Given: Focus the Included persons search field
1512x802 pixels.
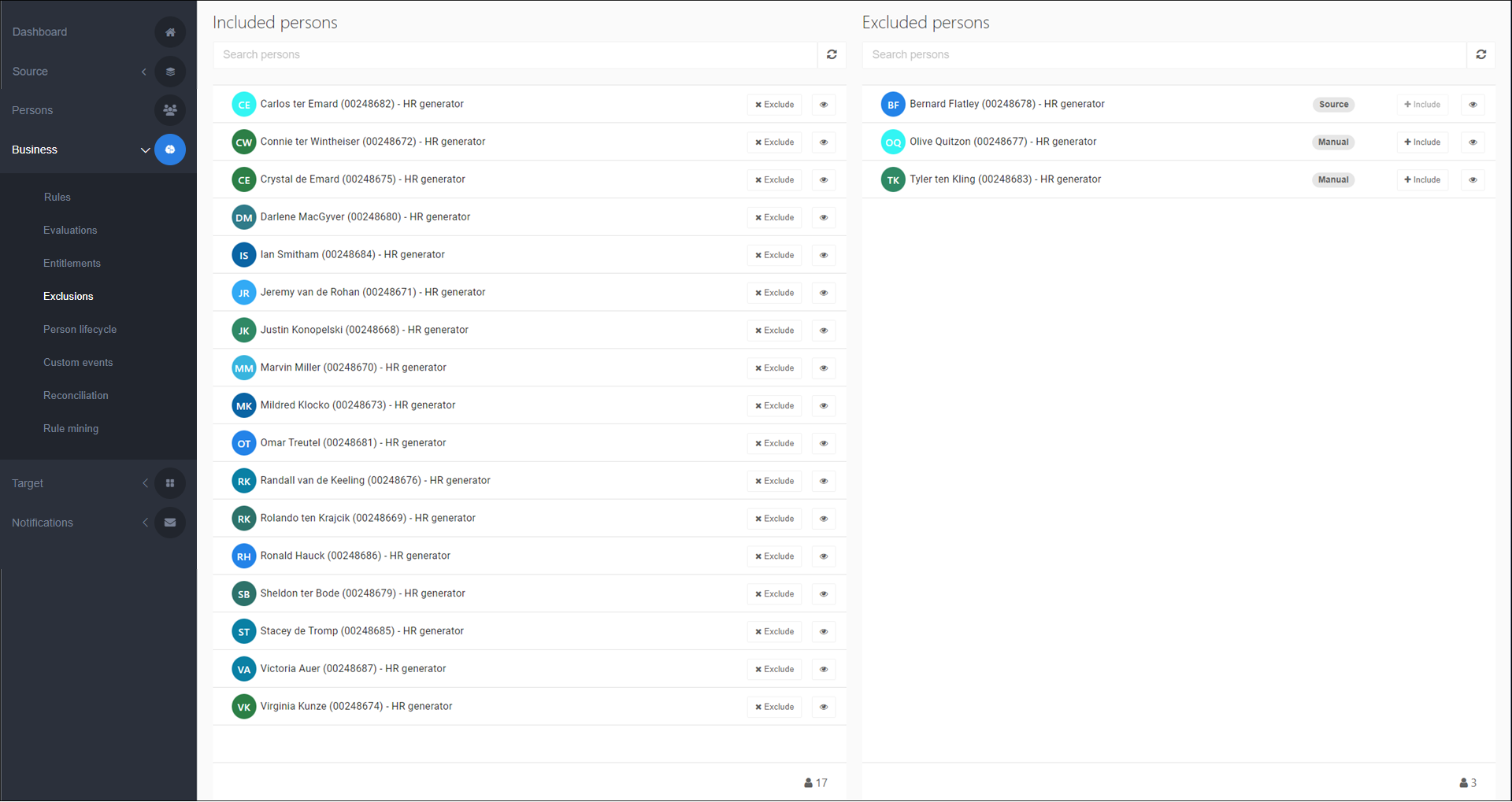Looking at the screenshot, I should coord(516,55).
